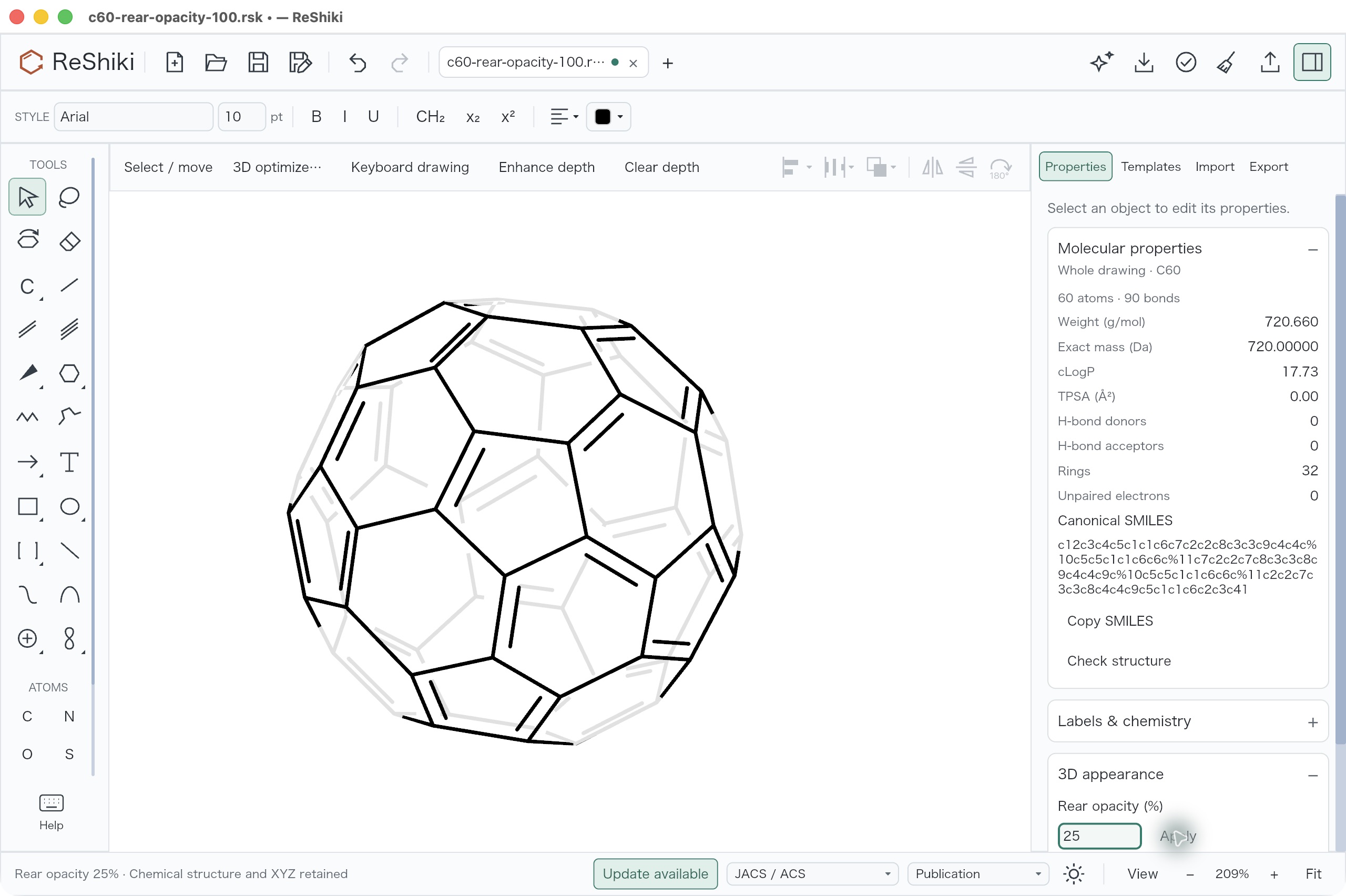The image size is (1346, 896).
Task: Toggle underline formatting
Action: pyautogui.click(x=373, y=117)
